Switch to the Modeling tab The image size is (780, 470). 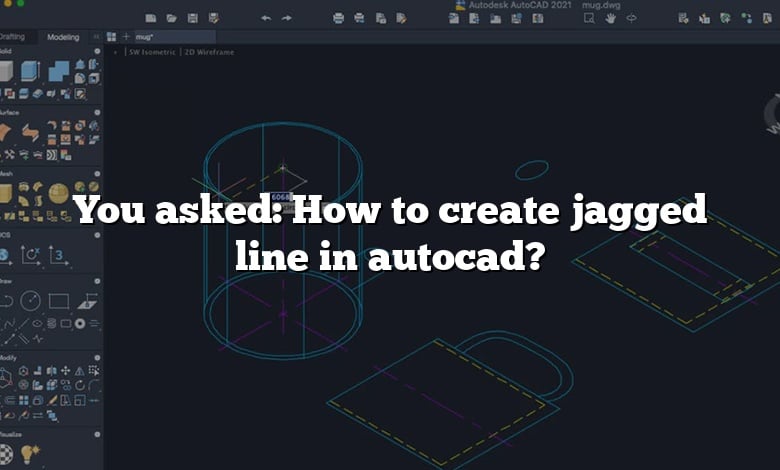[x=63, y=37]
